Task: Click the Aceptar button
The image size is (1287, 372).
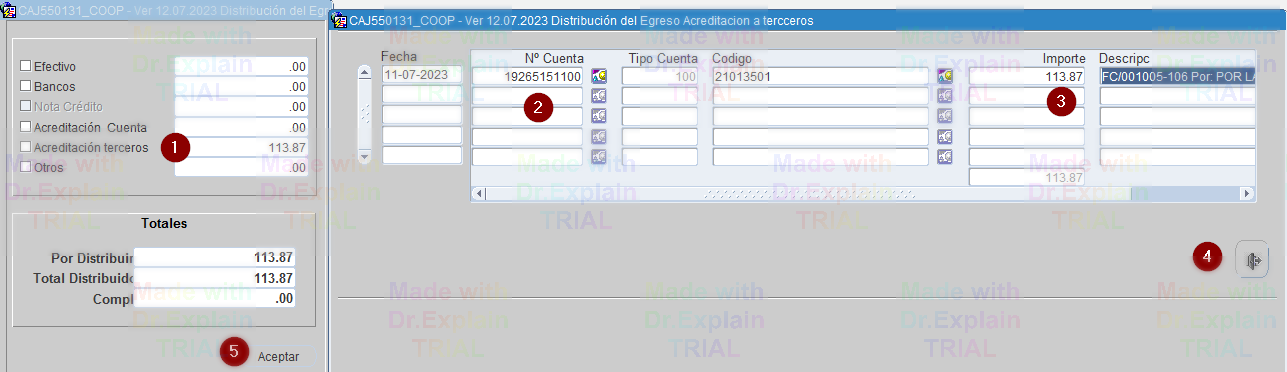Action: click(278, 356)
